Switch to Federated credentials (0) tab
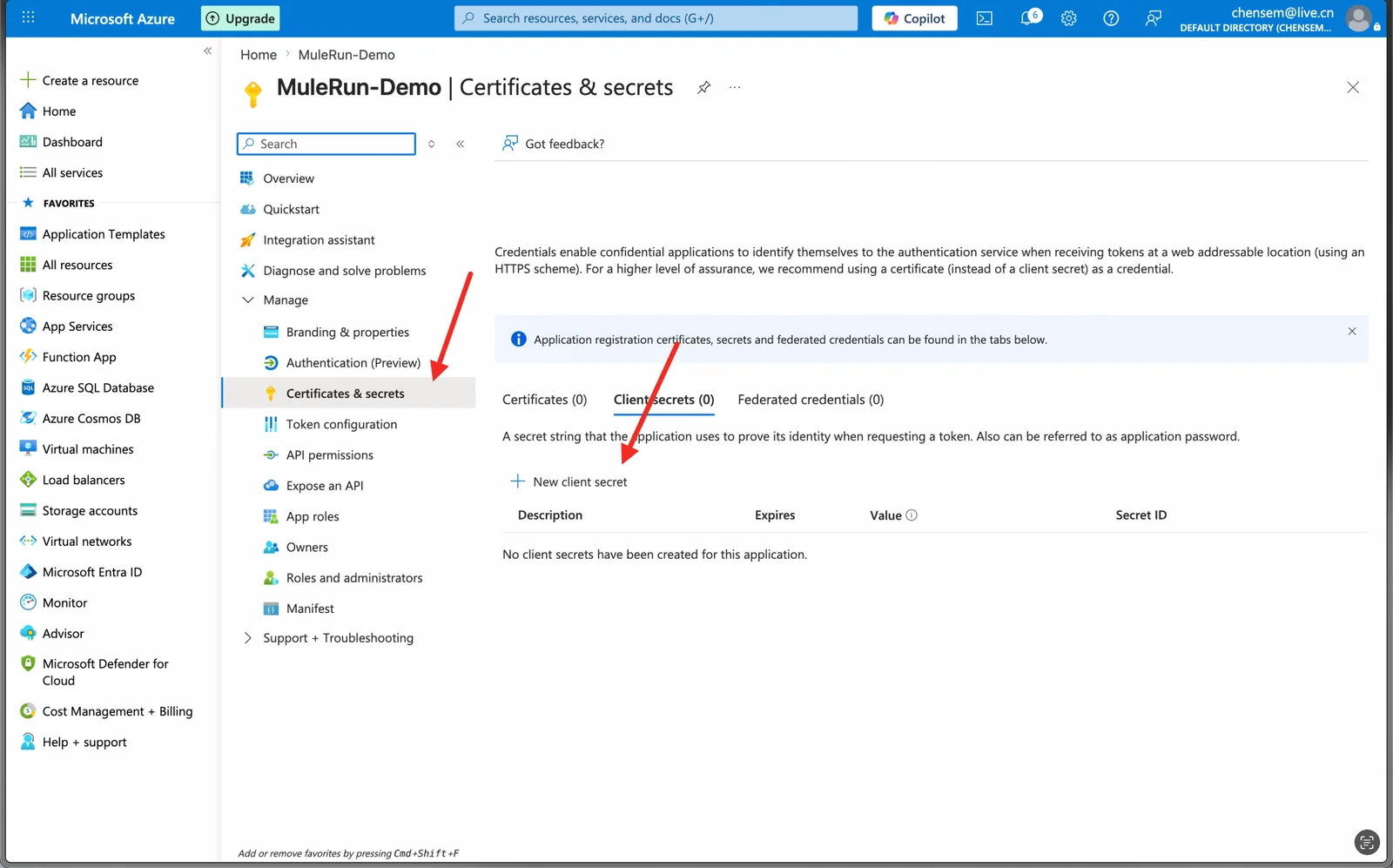This screenshot has height=868, width=1393. (811, 400)
